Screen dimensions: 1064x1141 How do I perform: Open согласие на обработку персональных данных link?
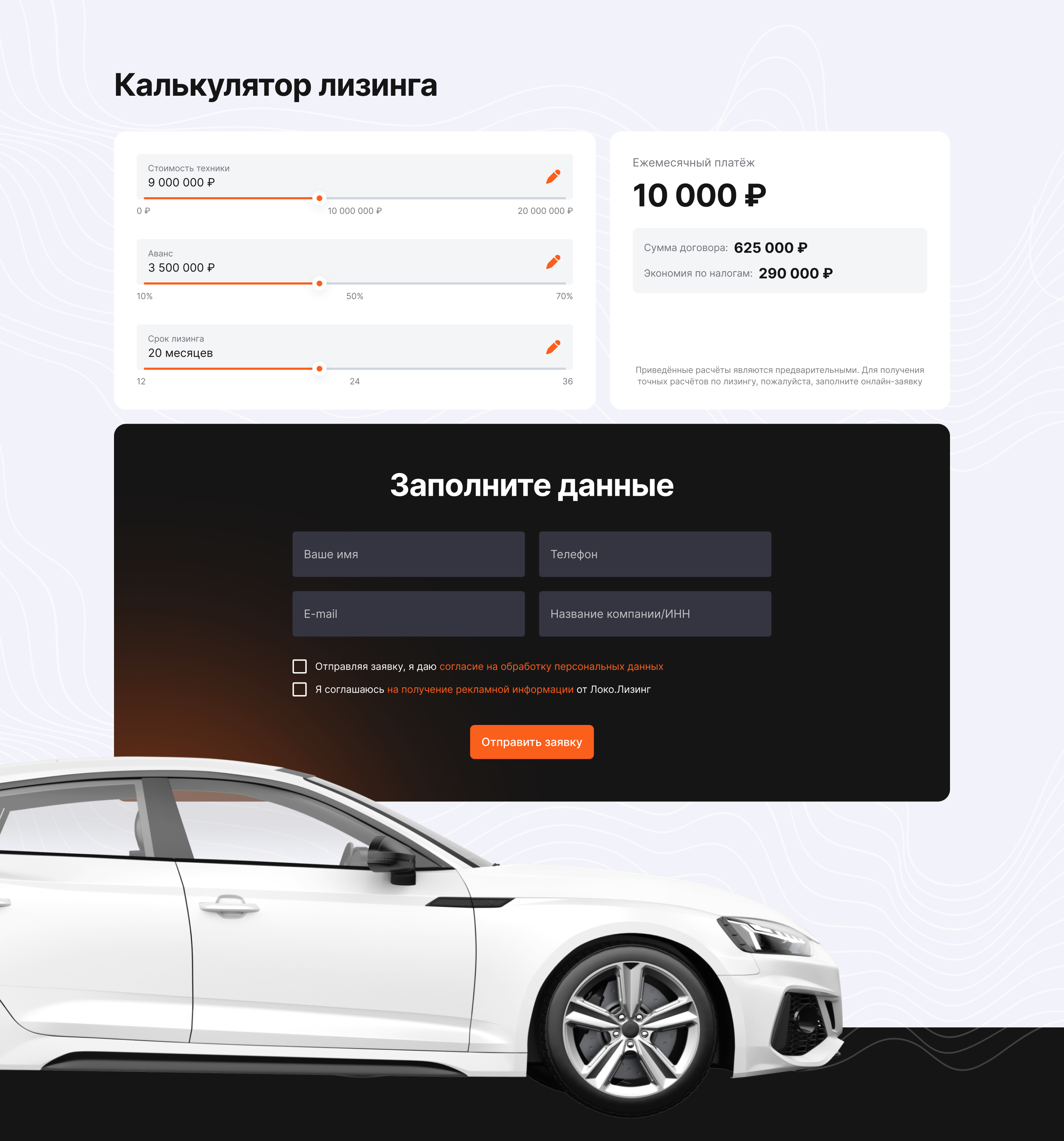[x=551, y=666]
